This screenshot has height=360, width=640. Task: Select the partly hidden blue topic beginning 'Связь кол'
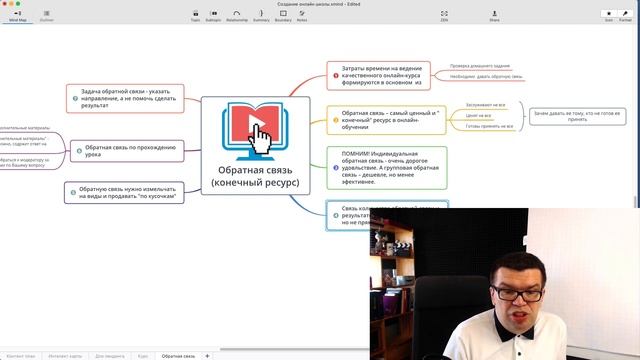[348, 215]
